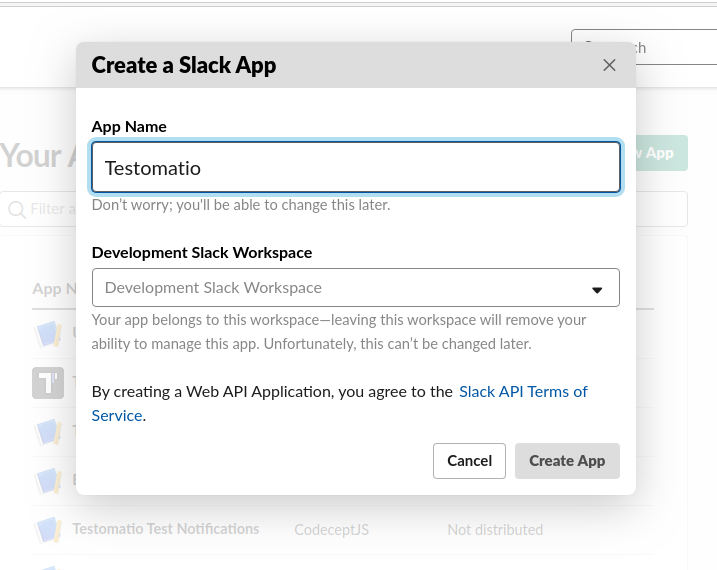Click the filter magnifier icon behind dialog

[17, 209]
